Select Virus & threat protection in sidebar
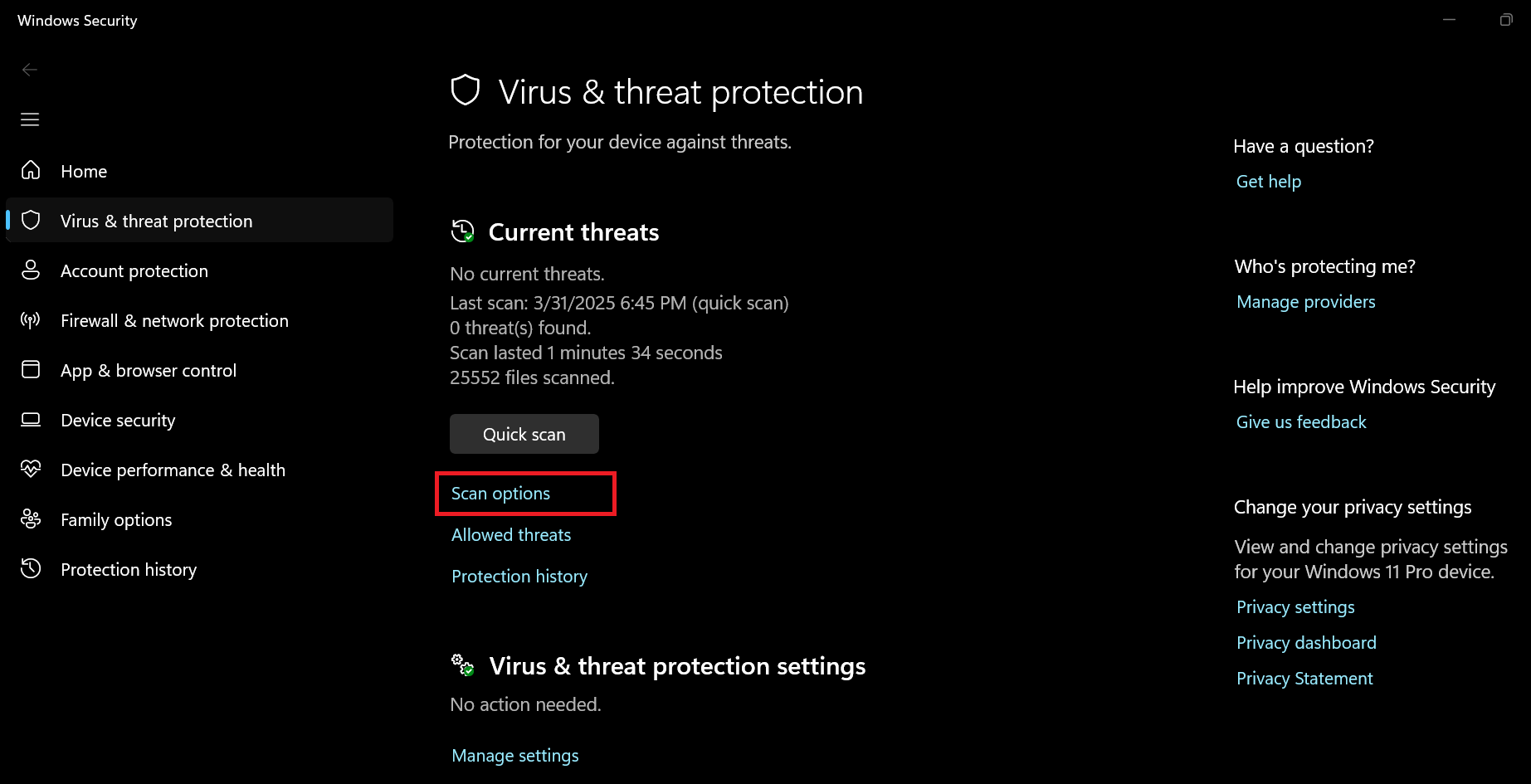Viewport: 1531px width, 784px height. tap(156, 221)
